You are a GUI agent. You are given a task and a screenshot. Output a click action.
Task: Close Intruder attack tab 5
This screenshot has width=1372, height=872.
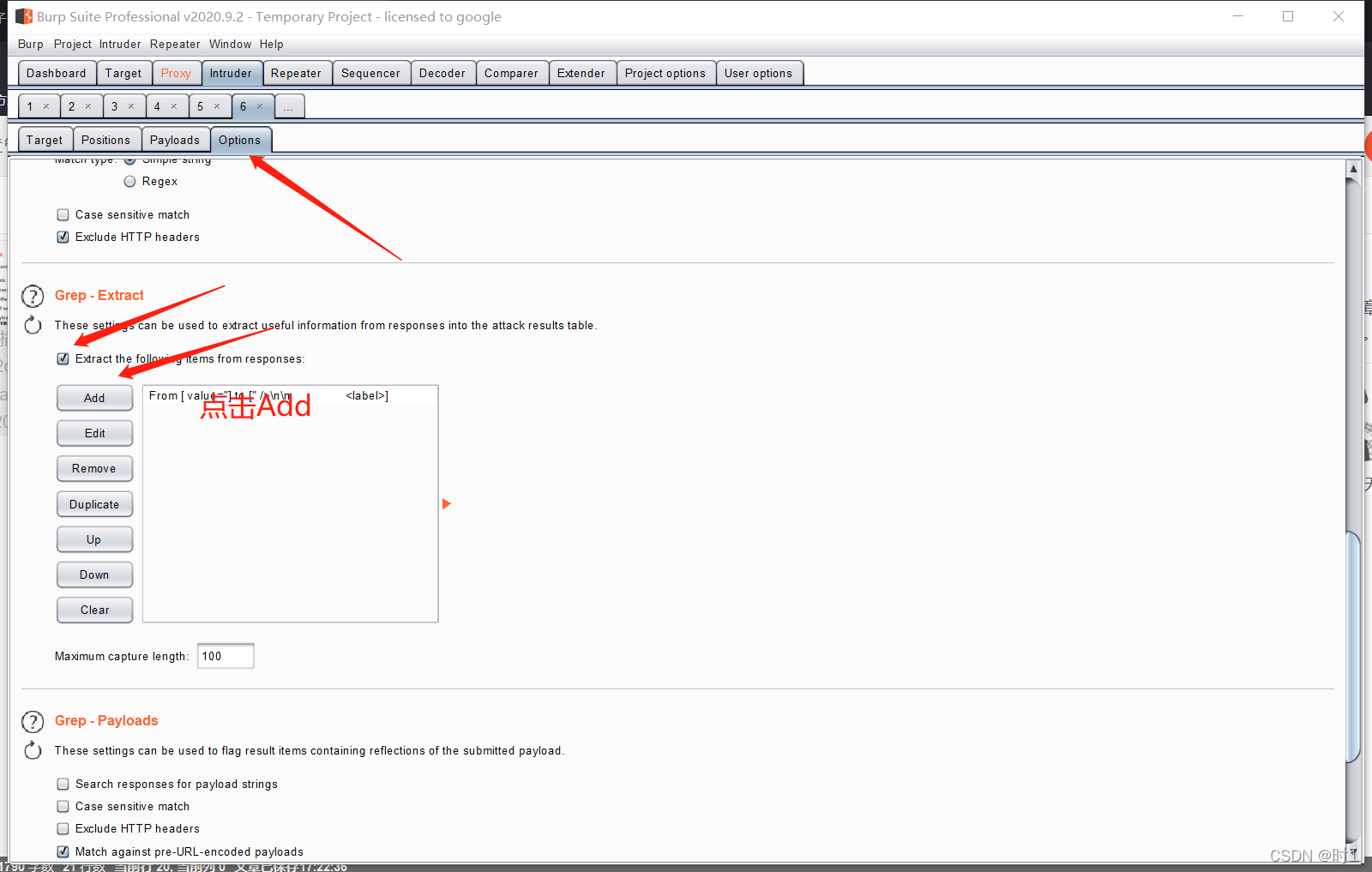pyautogui.click(x=217, y=106)
